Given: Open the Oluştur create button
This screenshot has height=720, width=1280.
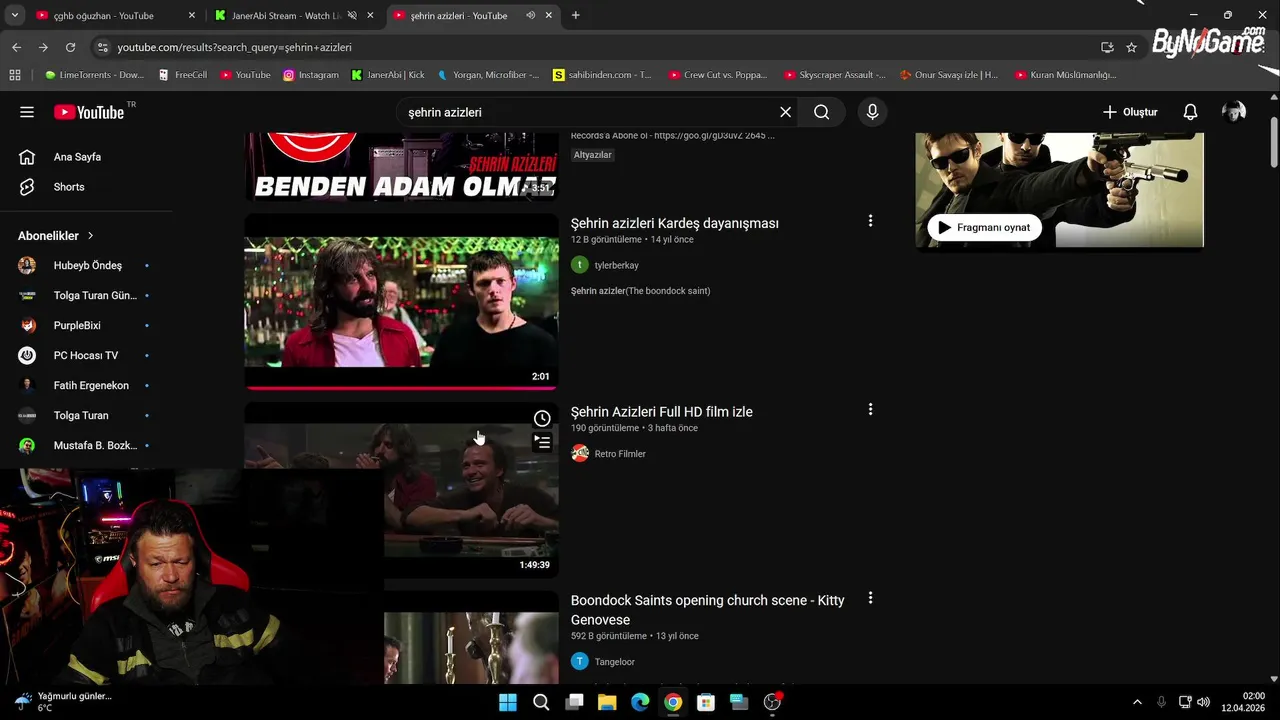Looking at the screenshot, I should click(x=1130, y=112).
